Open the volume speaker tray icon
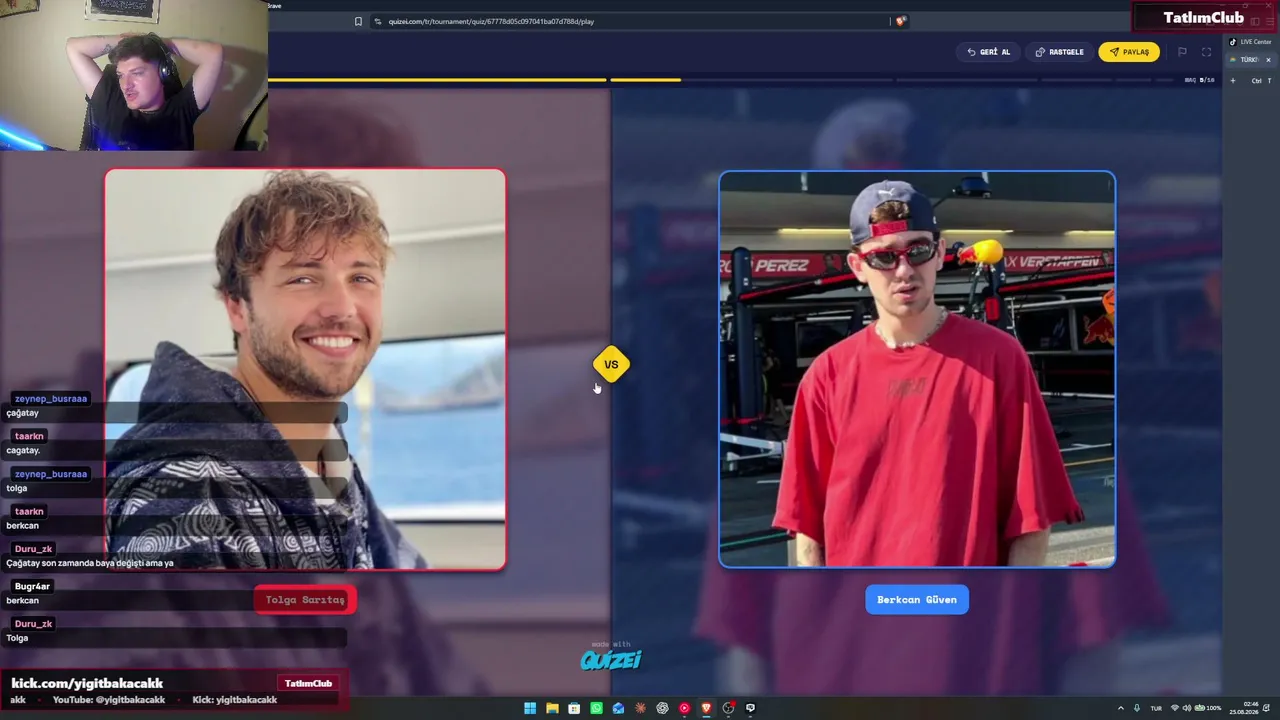Screen dimensions: 1280x720 point(1187,708)
